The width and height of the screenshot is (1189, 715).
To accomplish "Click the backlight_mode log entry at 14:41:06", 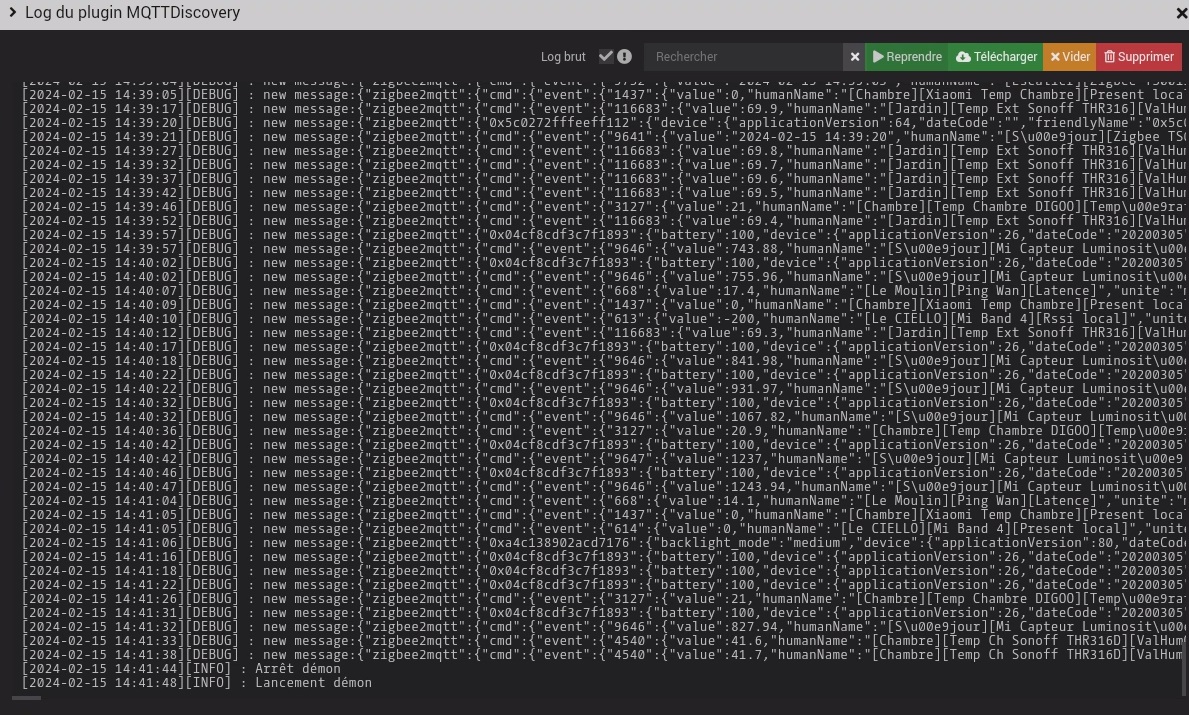I will coord(603,543).
